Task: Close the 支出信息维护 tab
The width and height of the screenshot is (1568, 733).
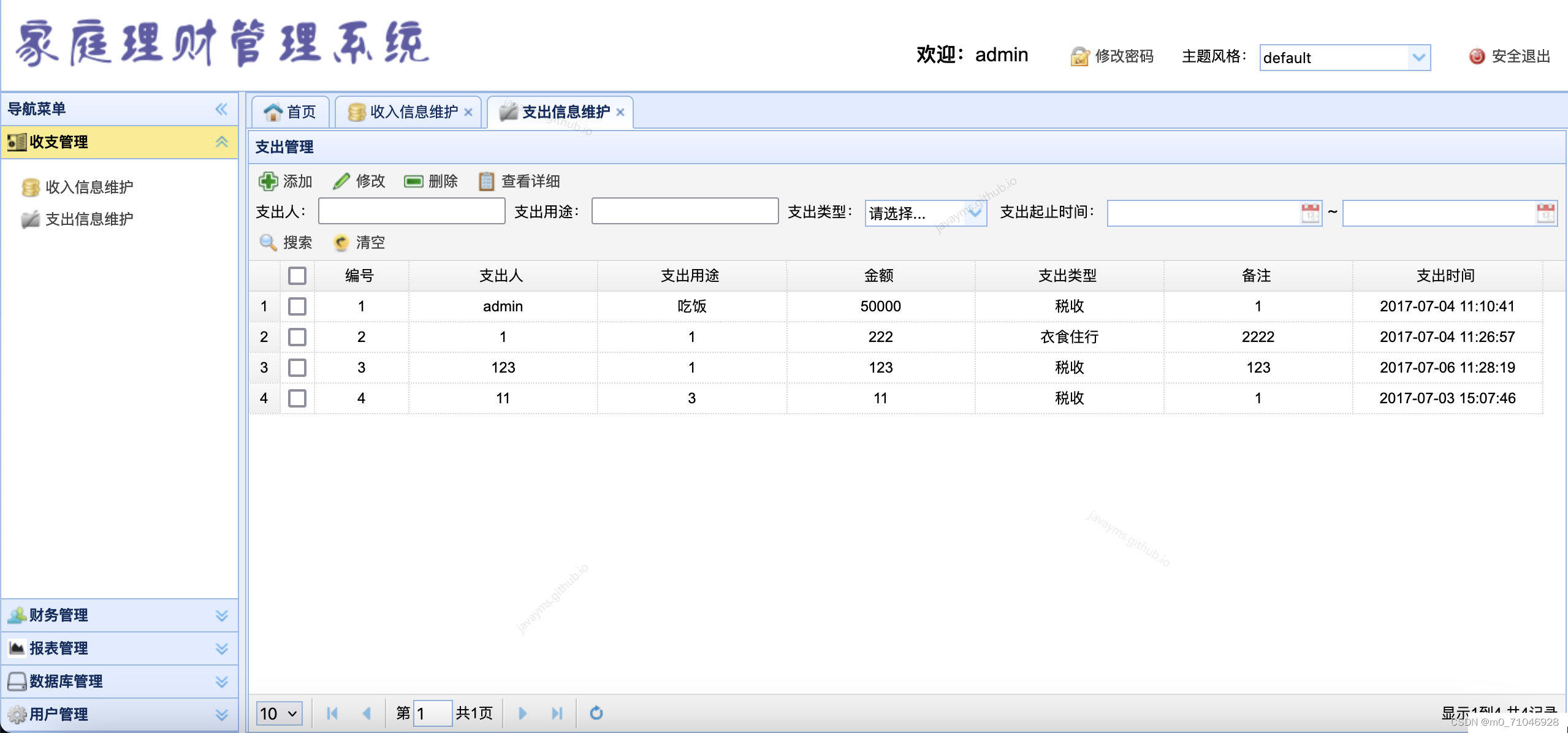Action: [x=620, y=112]
